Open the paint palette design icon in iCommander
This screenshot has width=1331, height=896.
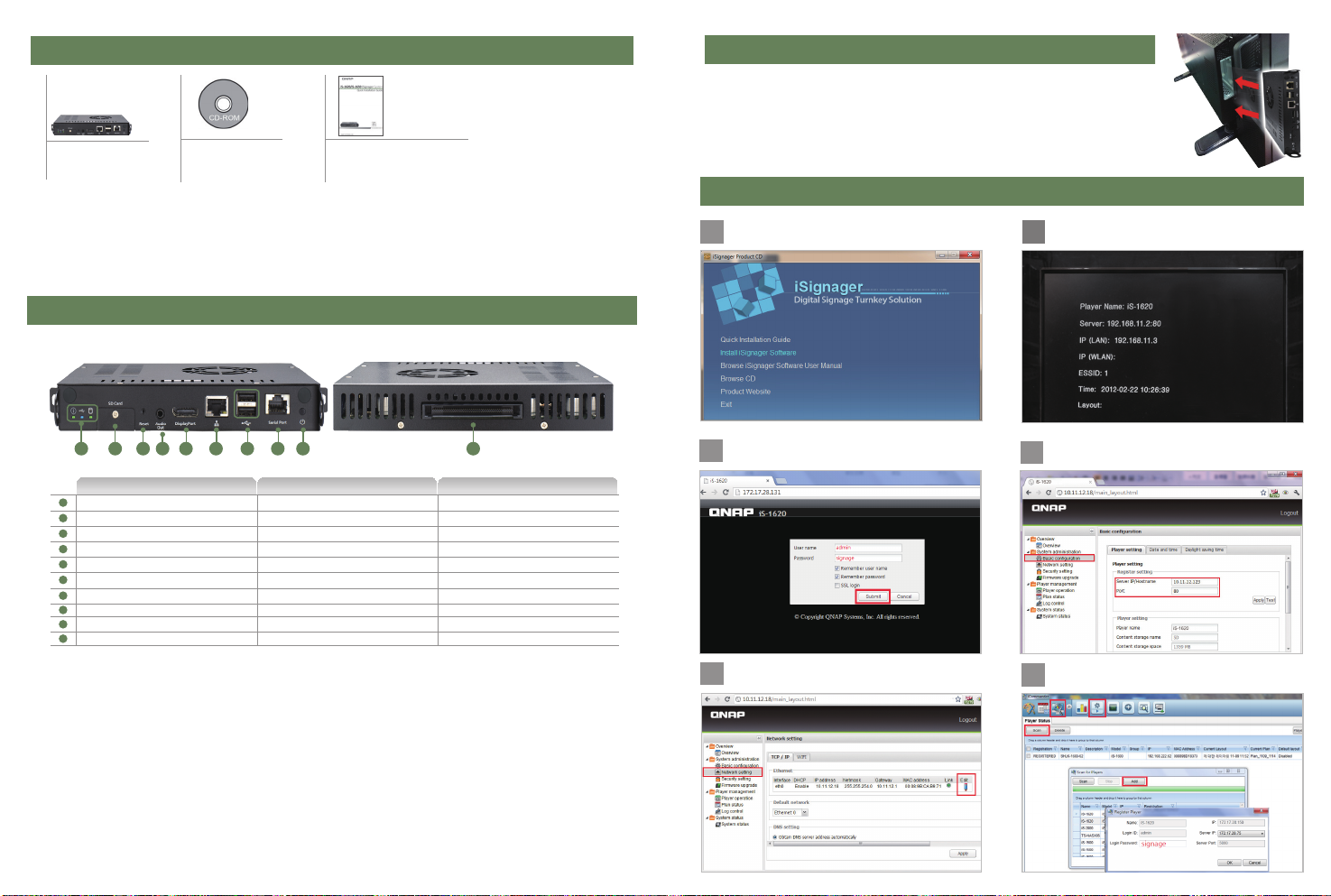coord(1029,708)
